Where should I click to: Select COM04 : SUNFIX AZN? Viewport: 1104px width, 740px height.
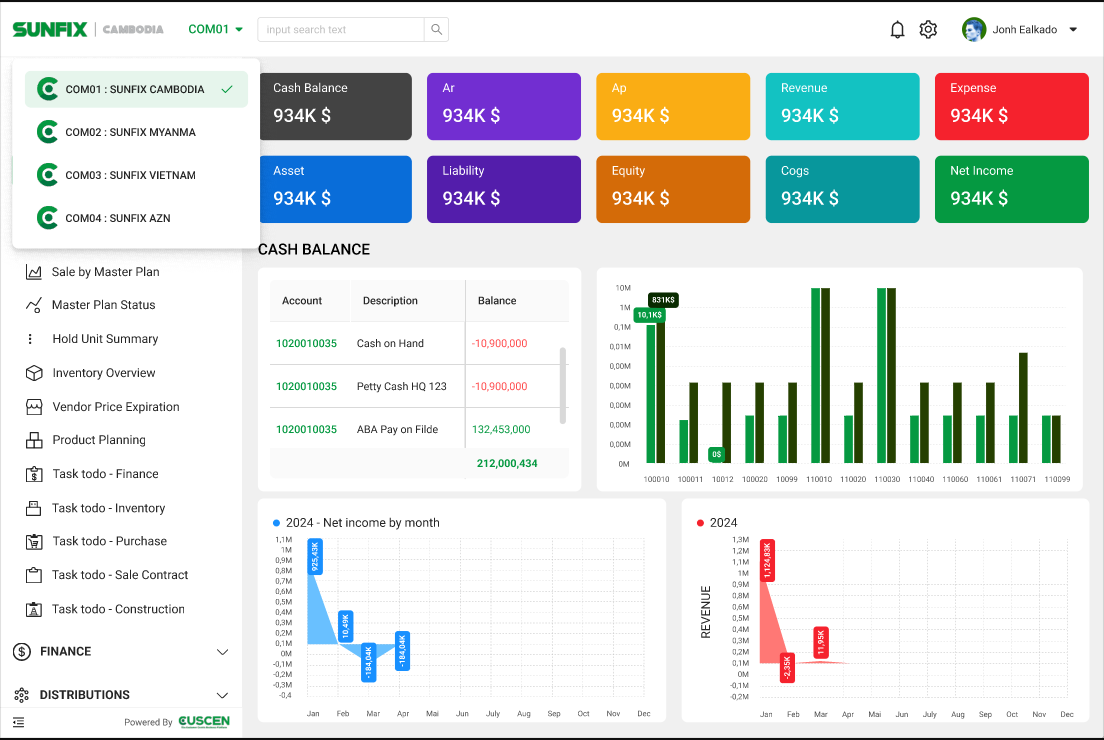click(137, 218)
